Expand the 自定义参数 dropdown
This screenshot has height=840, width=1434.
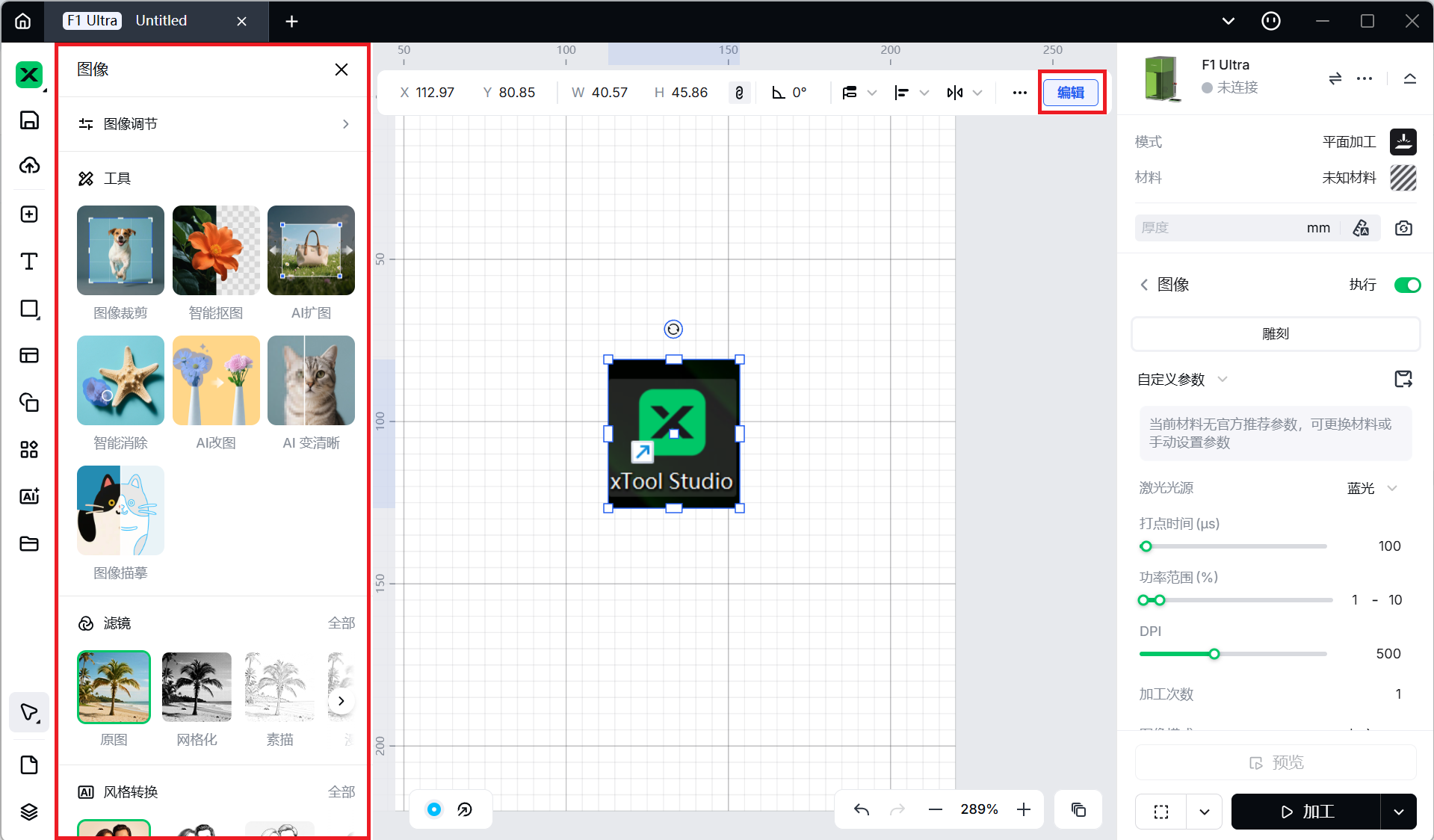coord(1223,380)
